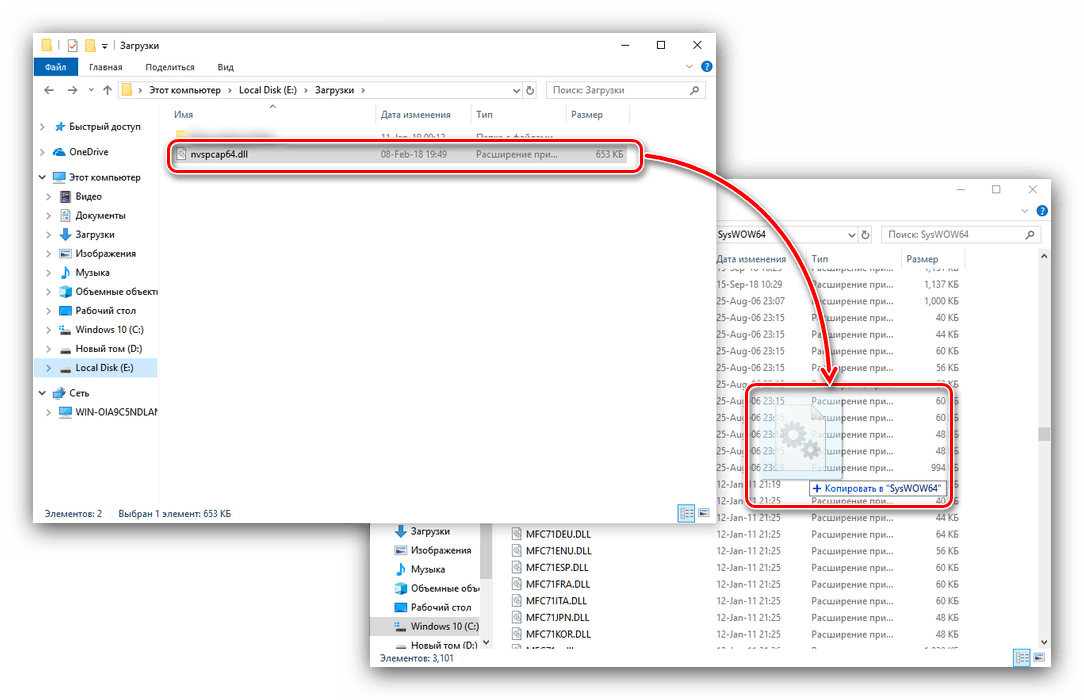Collapse the Этот компьютер tree node
This screenshot has height=700, width=1084.
pyautogui.click(x=42, y=177)
